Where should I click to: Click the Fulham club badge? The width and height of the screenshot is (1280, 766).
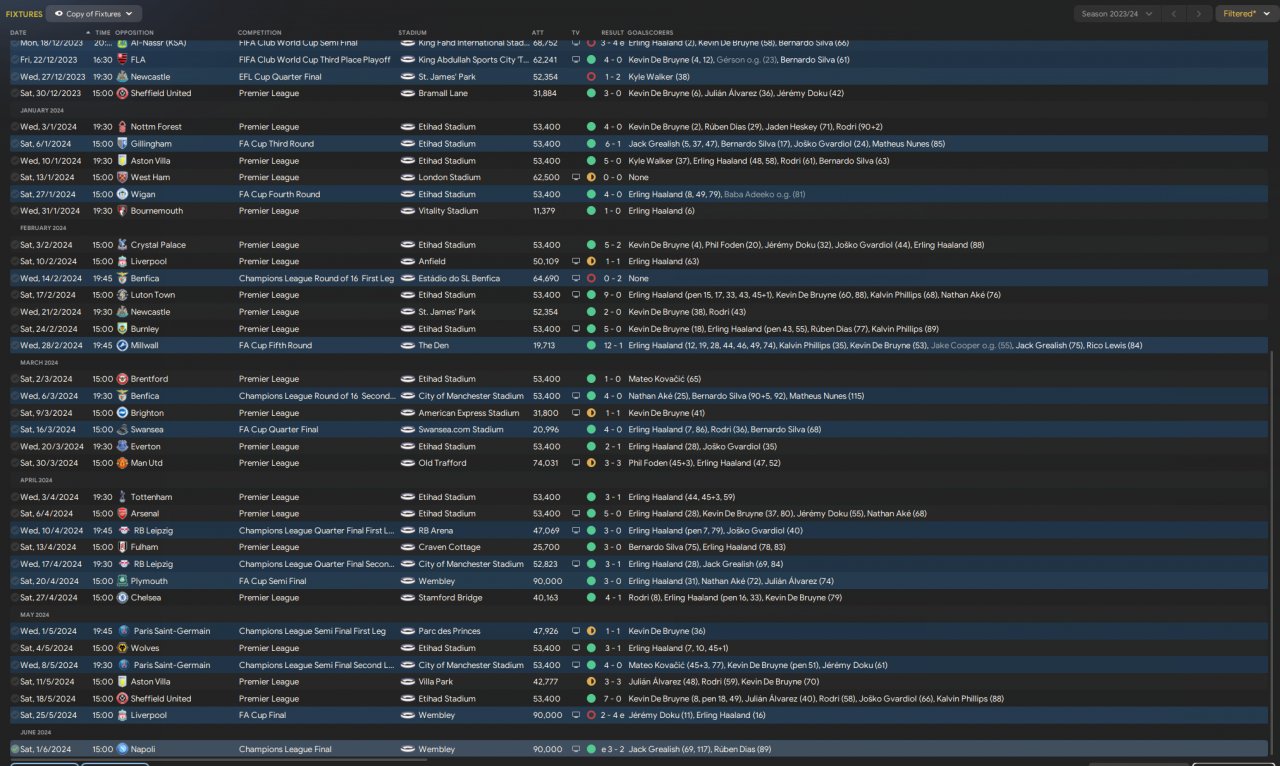pyautogui.click(x=122, y=547)
